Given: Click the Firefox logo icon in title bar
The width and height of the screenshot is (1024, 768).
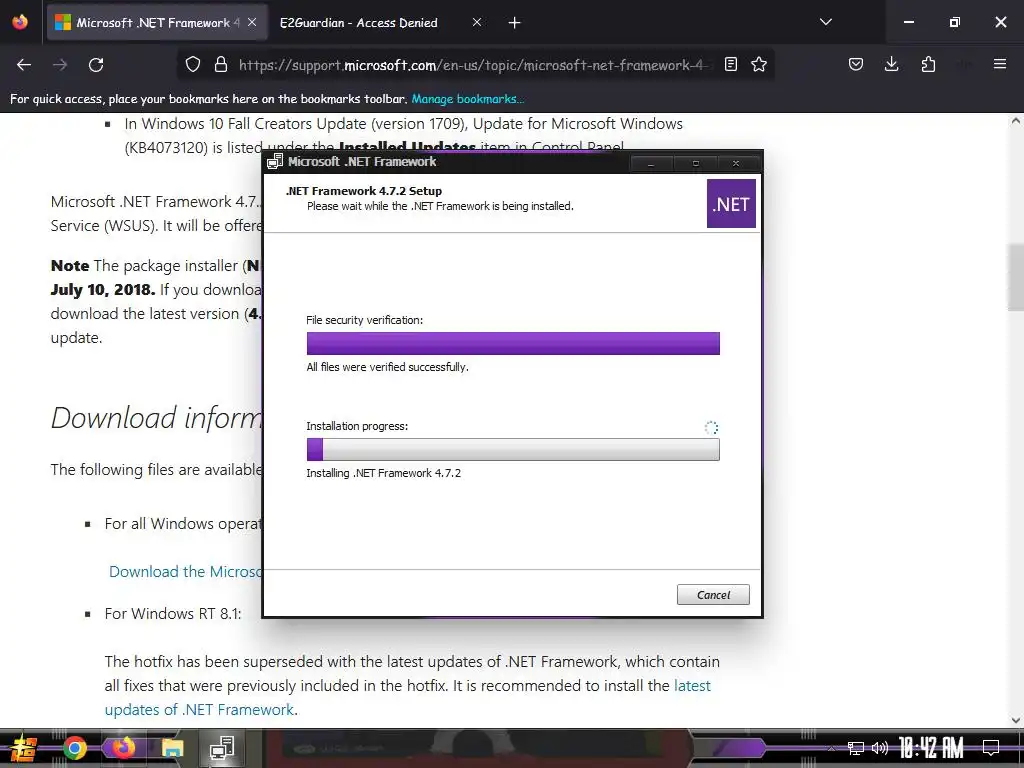Looking at the screenshot, I should [x=20, y=22].
